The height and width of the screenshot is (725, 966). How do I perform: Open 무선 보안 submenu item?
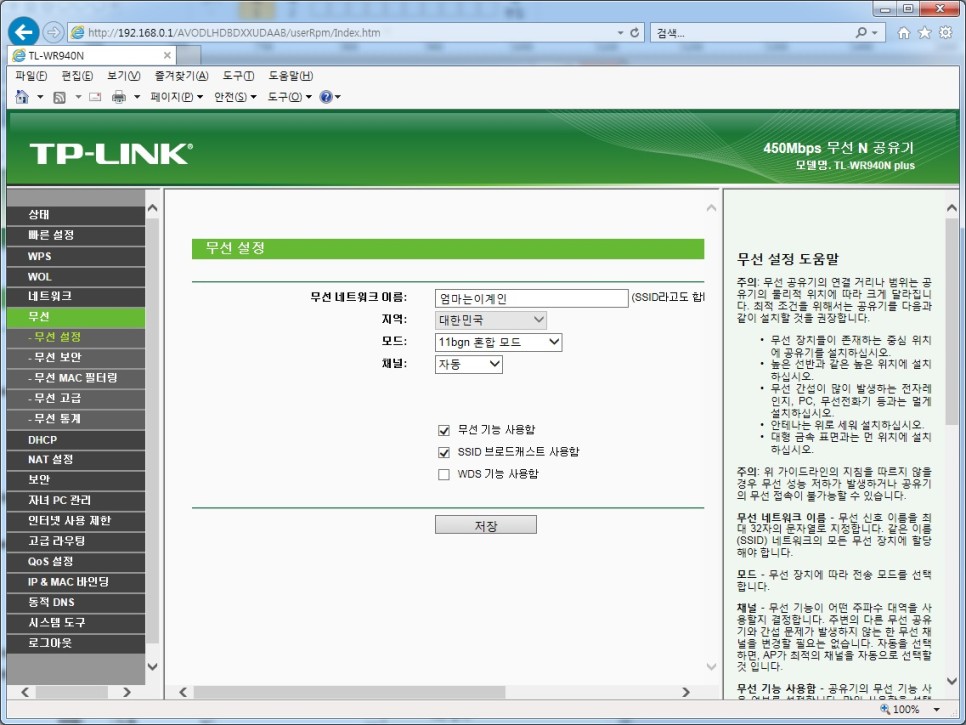coord(76,357)
